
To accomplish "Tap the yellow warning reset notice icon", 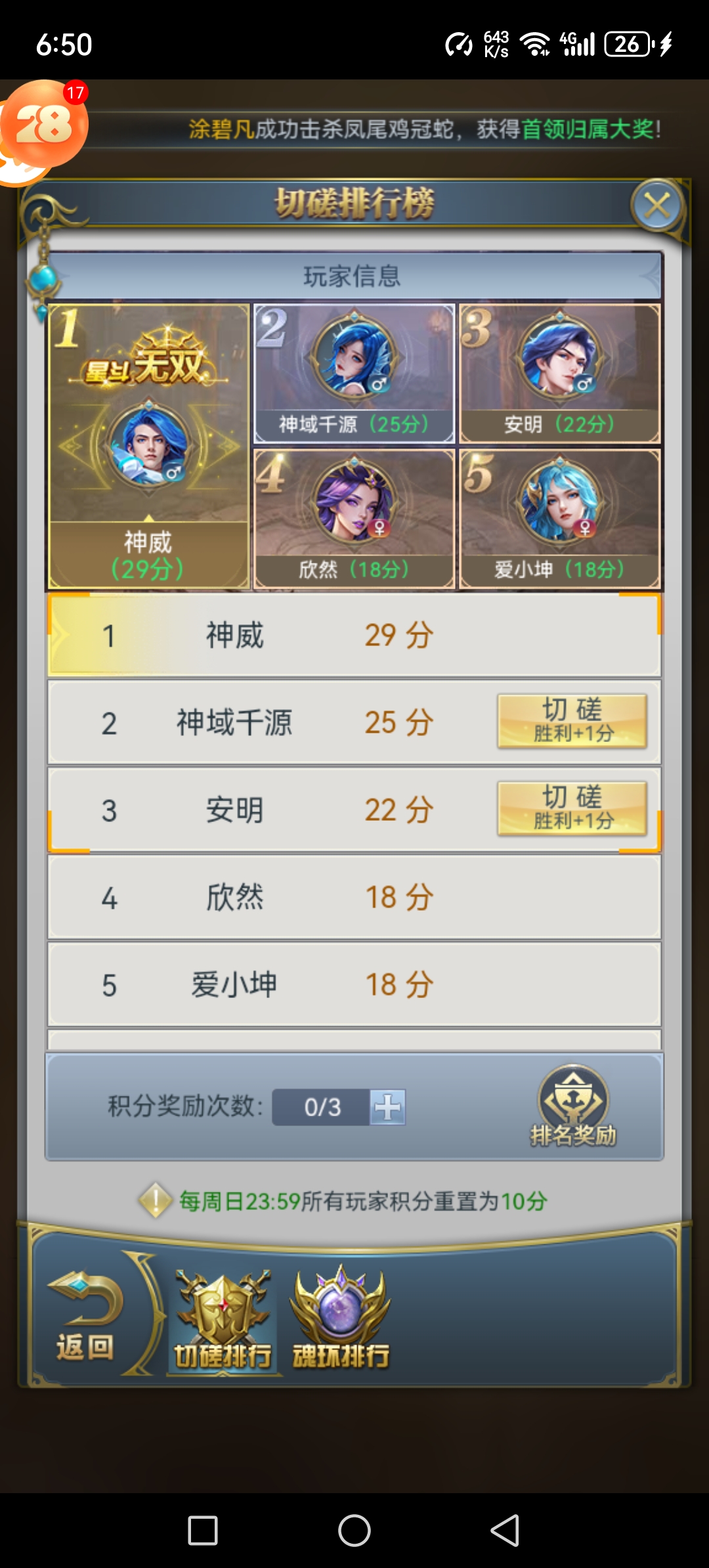I will [x=156, y=1200].
